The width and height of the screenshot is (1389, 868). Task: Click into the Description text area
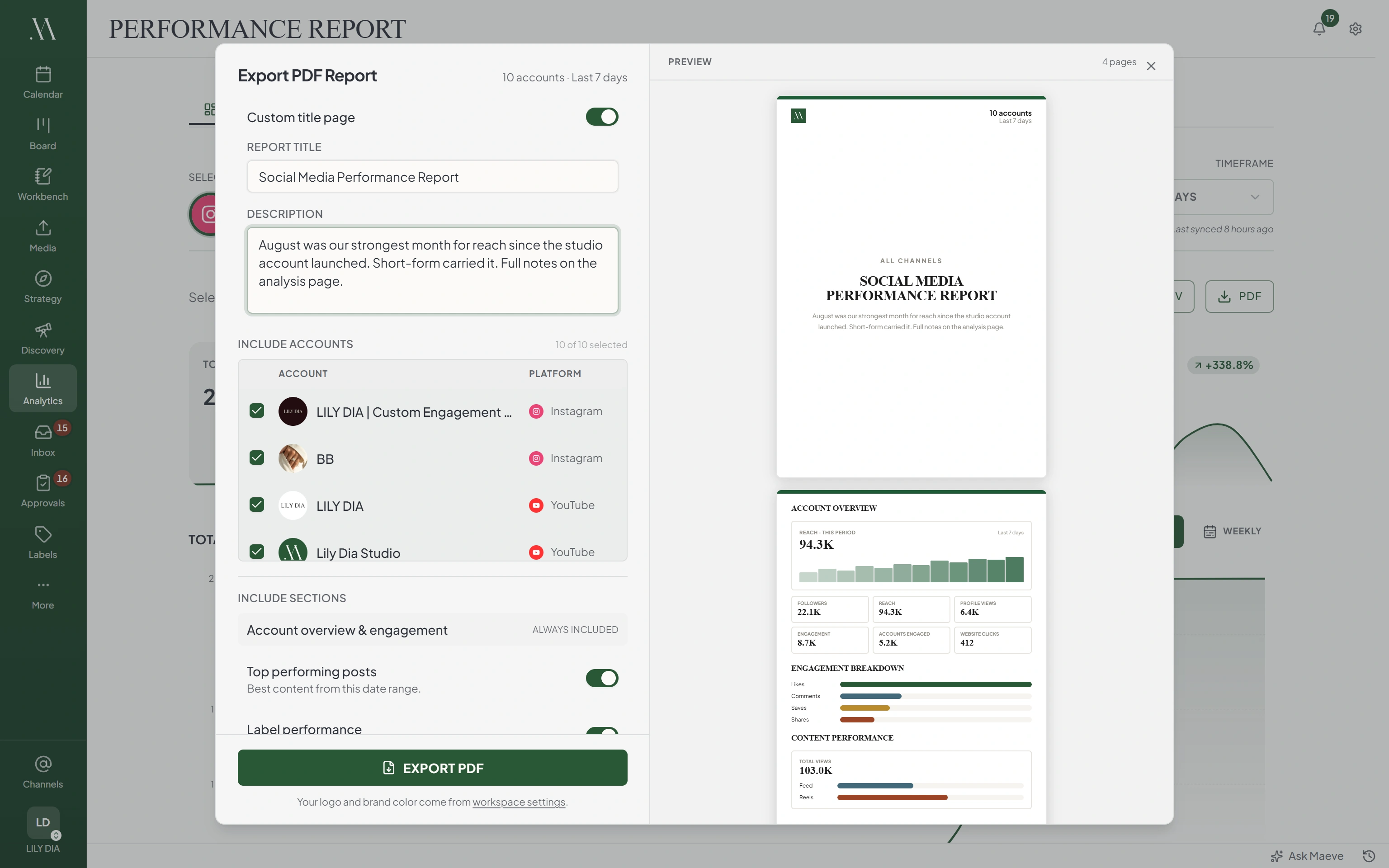(432, 270)
